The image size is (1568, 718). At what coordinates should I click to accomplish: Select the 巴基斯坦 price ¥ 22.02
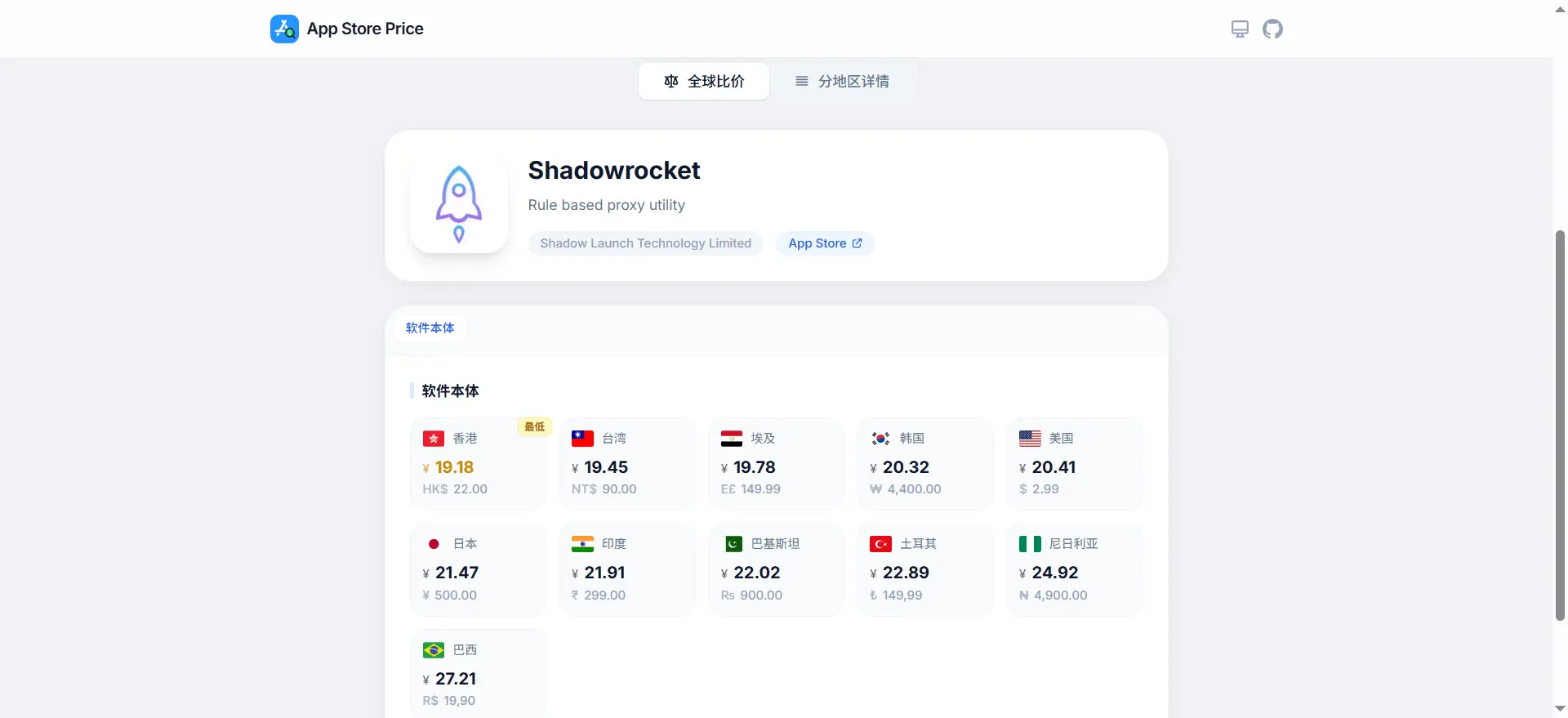coord(751,573)
